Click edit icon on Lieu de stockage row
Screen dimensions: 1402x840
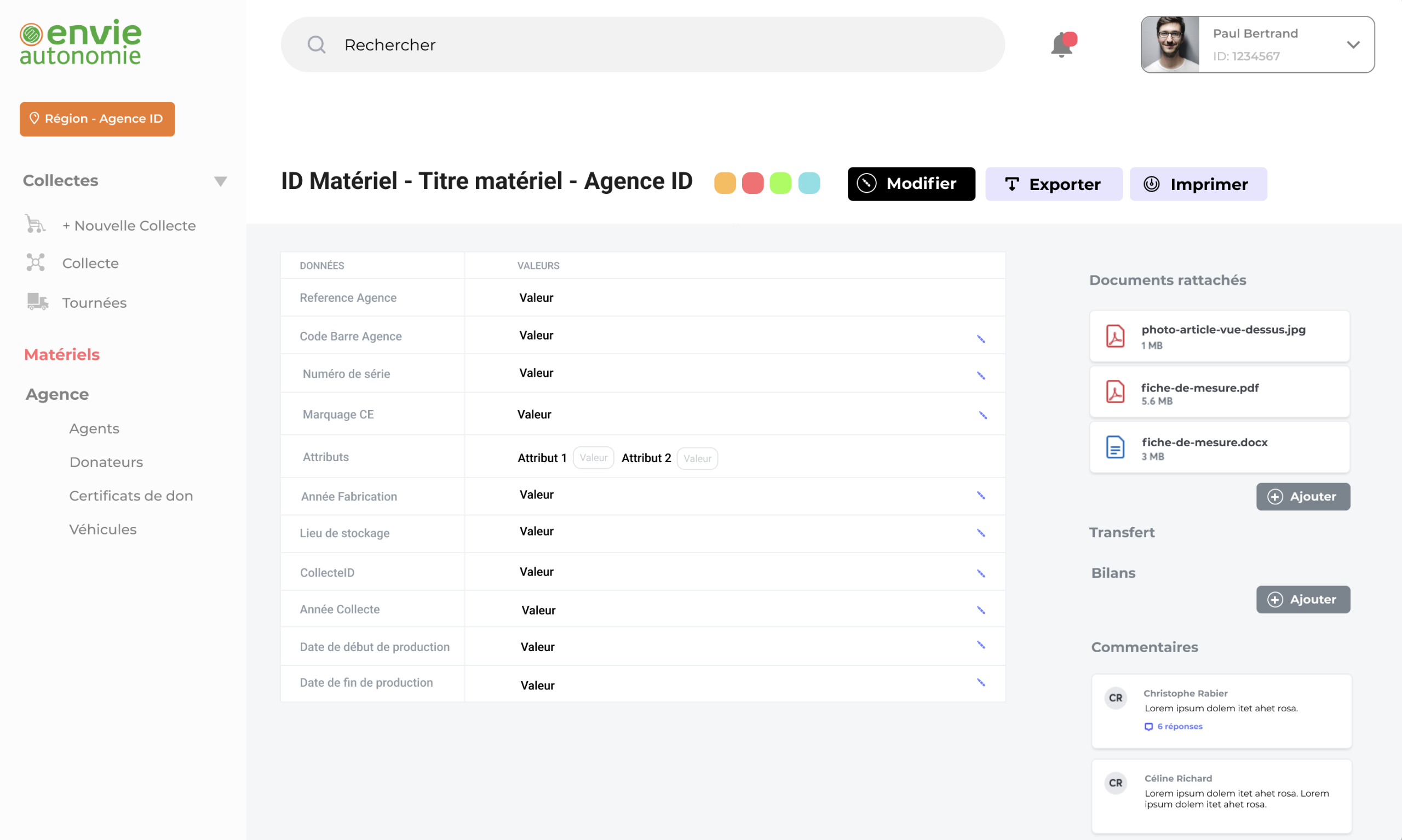pyautogui.click(x=981, y=533)
